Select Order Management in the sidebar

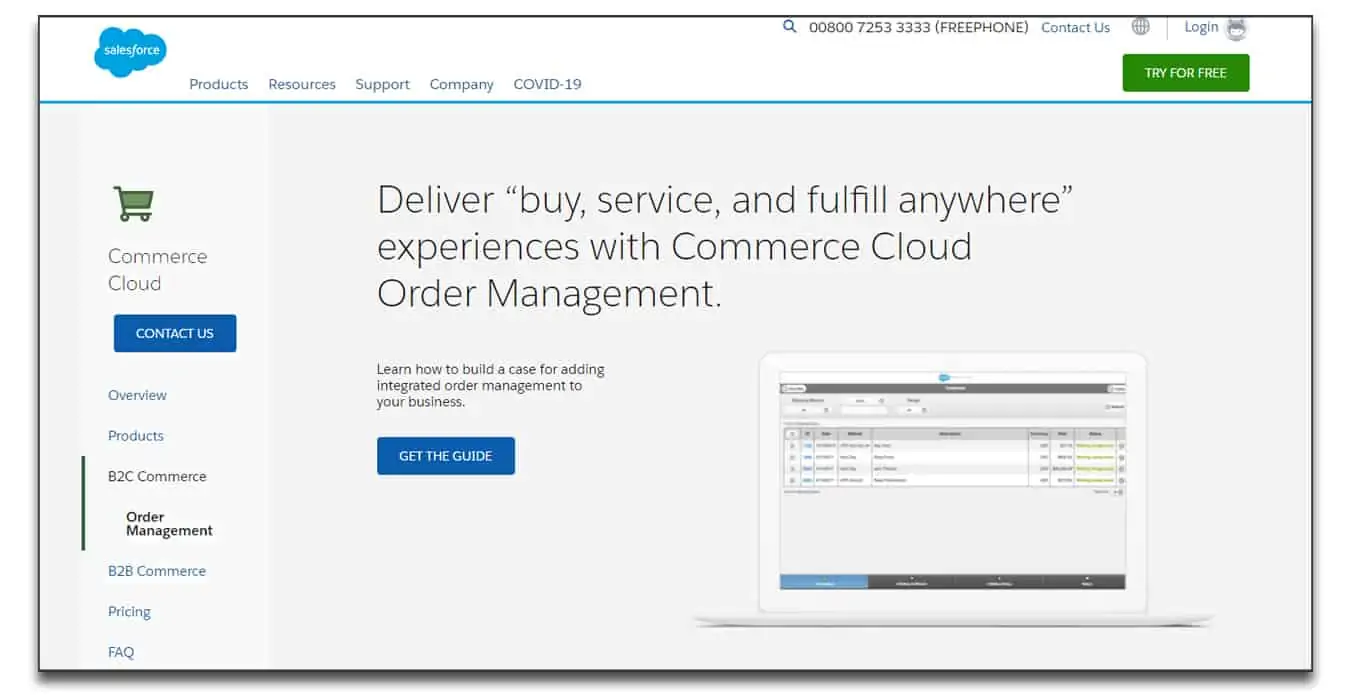click(x=169, y=524)
